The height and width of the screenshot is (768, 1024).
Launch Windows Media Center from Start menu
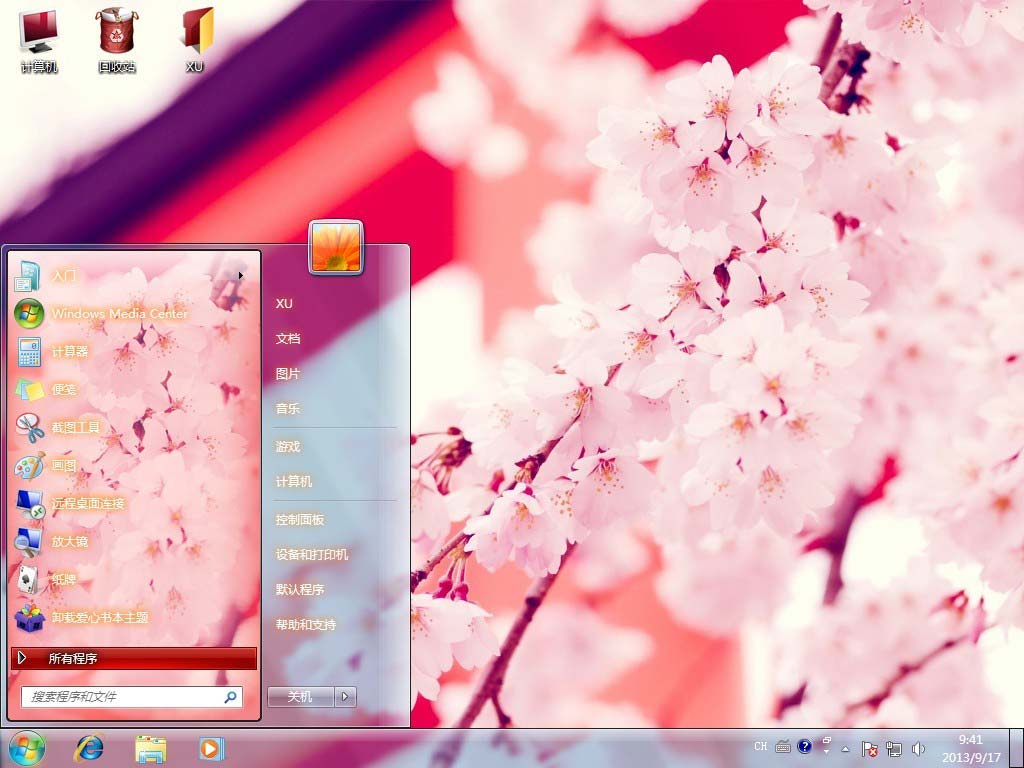[x=118, y=313]
